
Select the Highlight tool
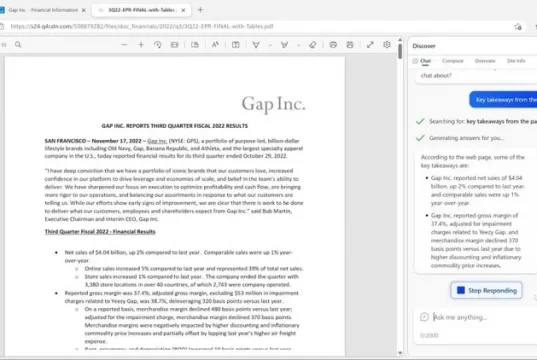284,45
